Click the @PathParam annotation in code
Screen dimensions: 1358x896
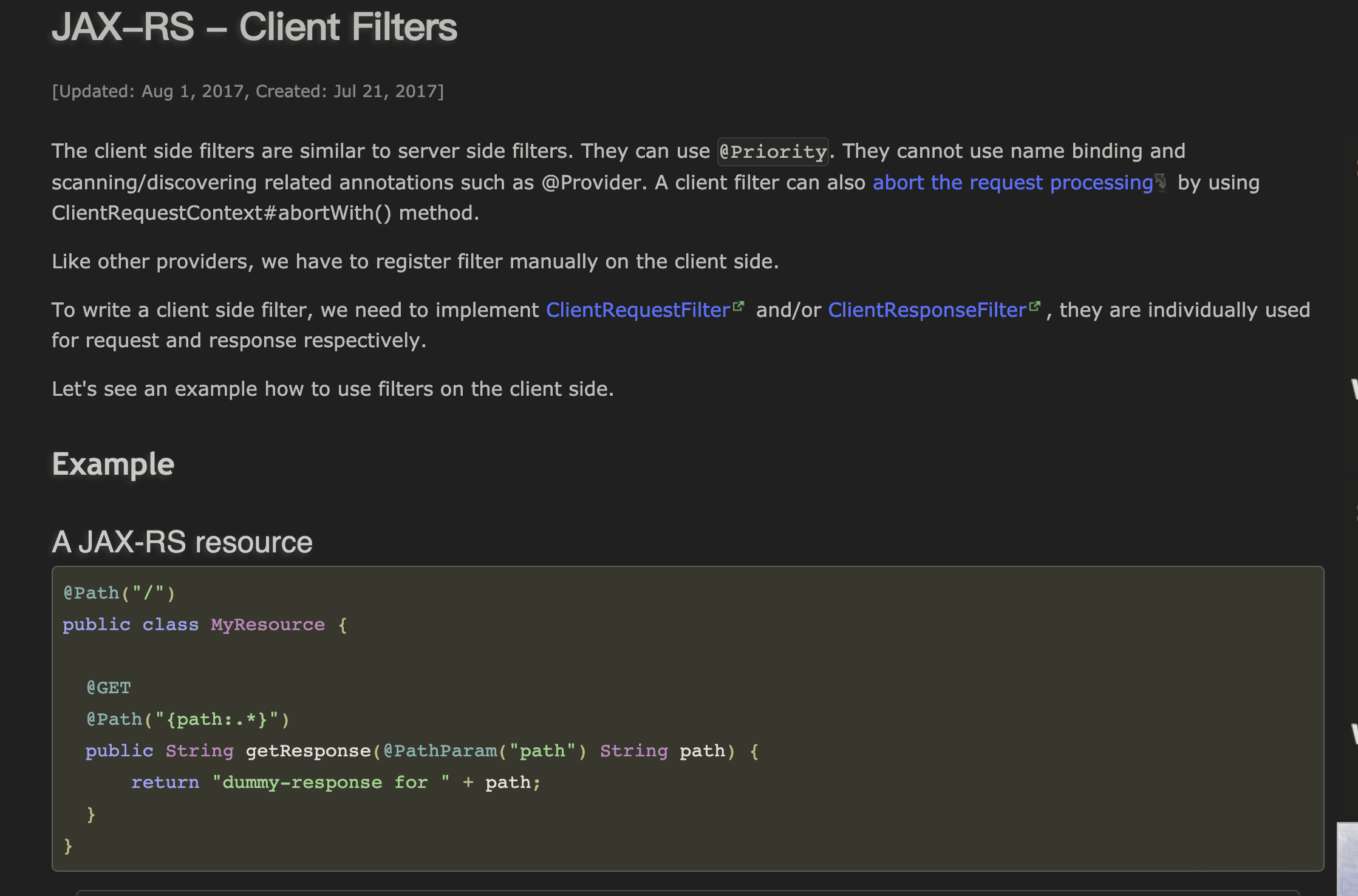(440, 751)
